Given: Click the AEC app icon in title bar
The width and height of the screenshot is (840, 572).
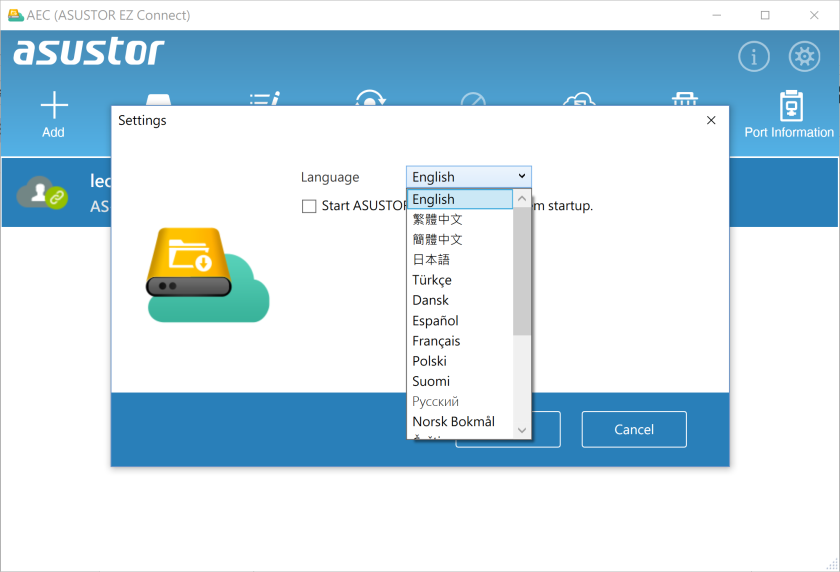Looking at the screenshot, I should click(x=16, y=15).
